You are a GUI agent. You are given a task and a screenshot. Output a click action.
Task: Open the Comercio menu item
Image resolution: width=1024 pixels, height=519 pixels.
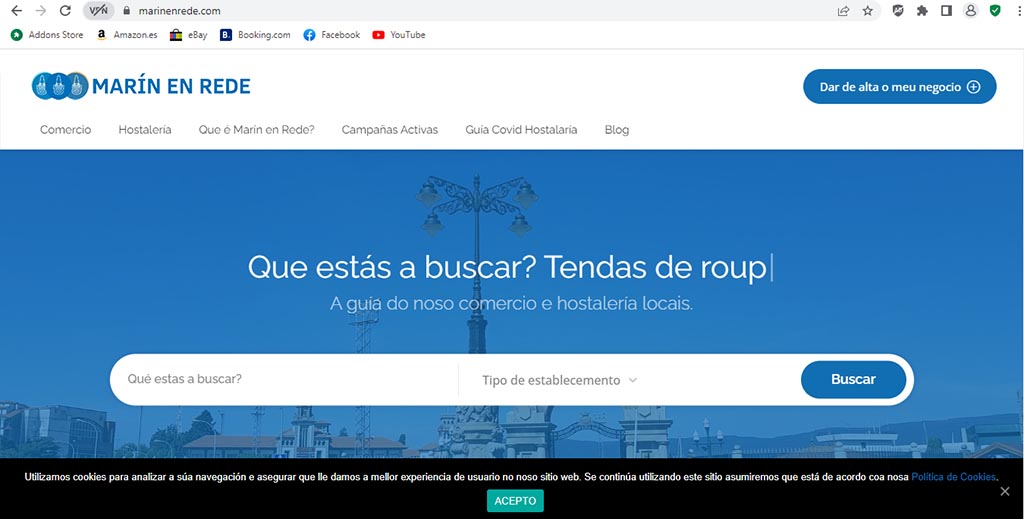65,130
